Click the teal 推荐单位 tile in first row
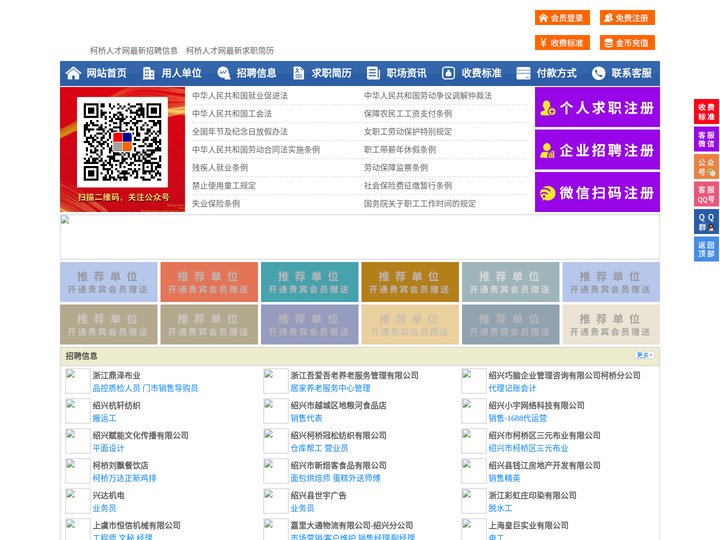 click(x=309, y=282)
